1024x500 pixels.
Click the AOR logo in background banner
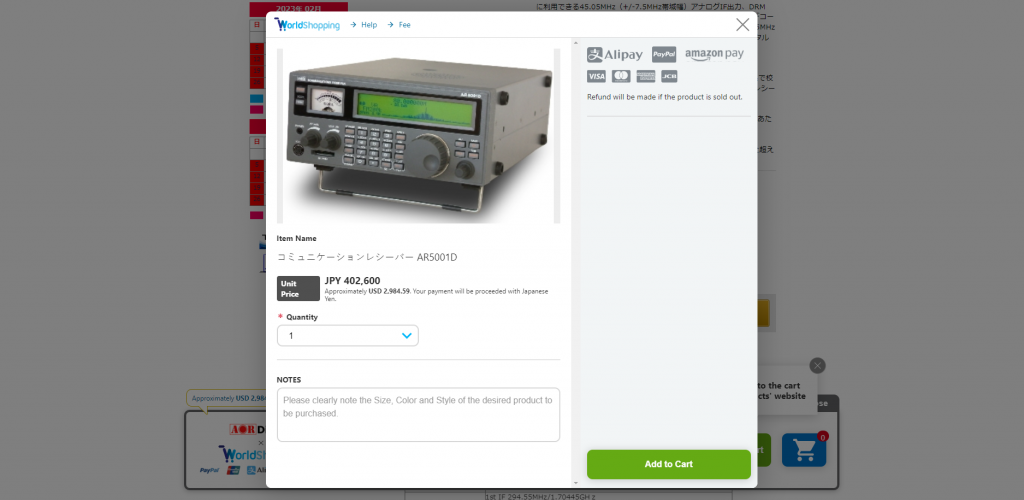point(242,430)
